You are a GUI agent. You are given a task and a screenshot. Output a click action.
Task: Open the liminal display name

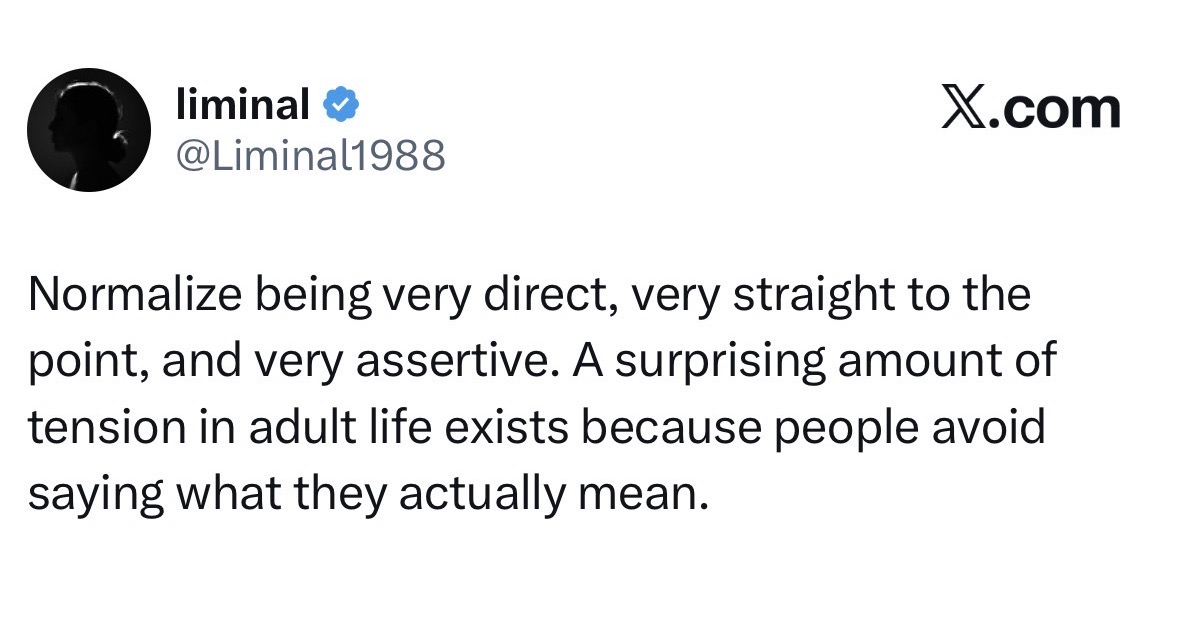[243, 103]
